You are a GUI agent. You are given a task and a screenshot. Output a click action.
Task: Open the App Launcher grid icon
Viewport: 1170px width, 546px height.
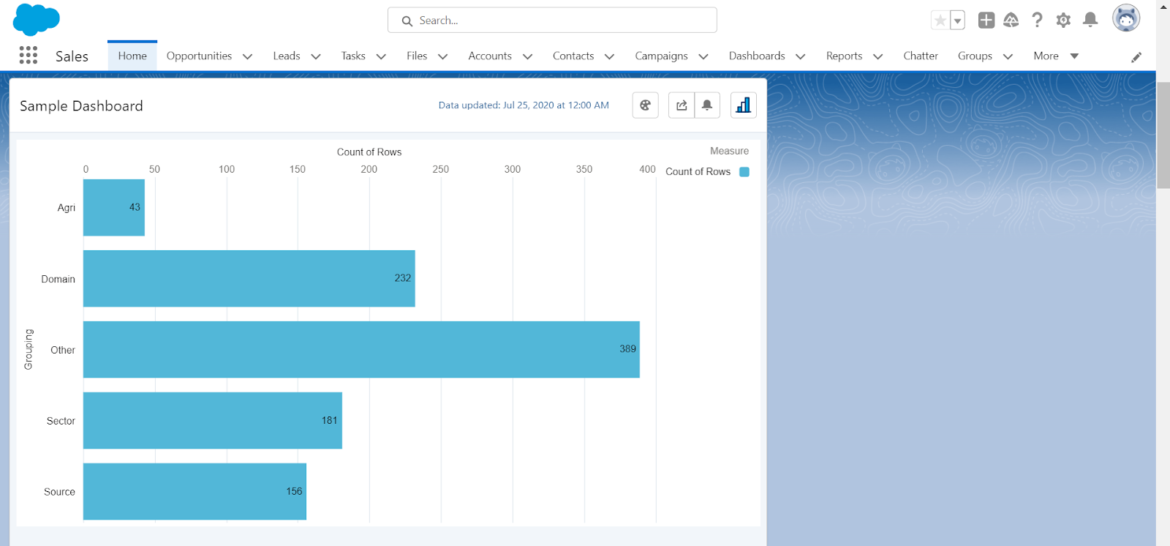tap(28, 56)
